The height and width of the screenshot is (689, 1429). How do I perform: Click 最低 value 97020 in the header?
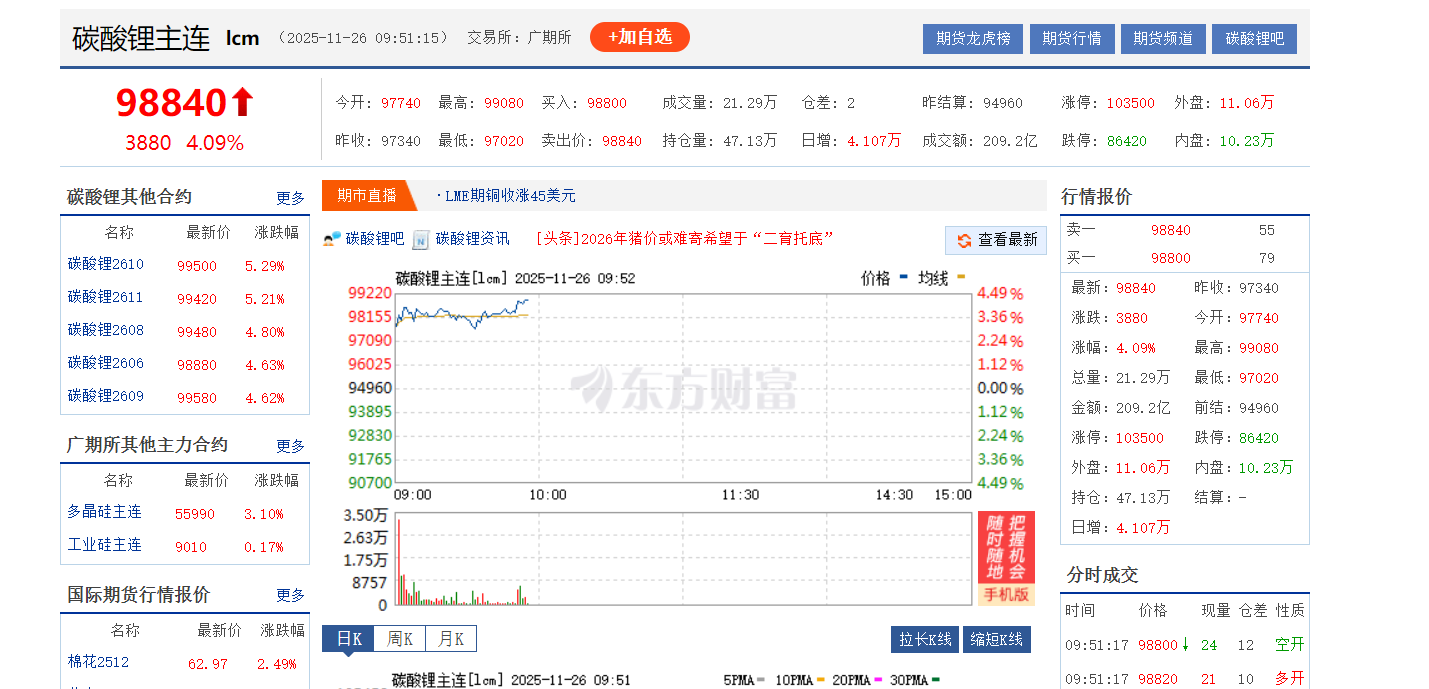coord(504,141)
